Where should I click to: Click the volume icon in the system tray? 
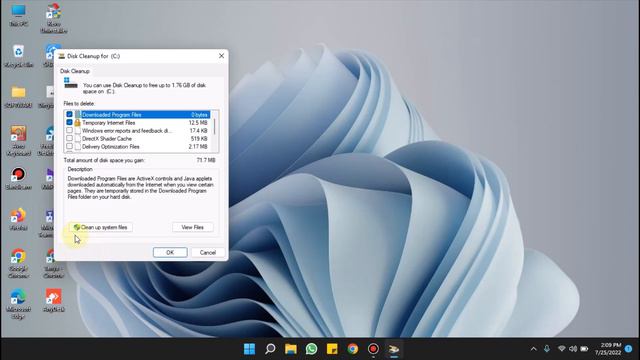coord(573,349)
